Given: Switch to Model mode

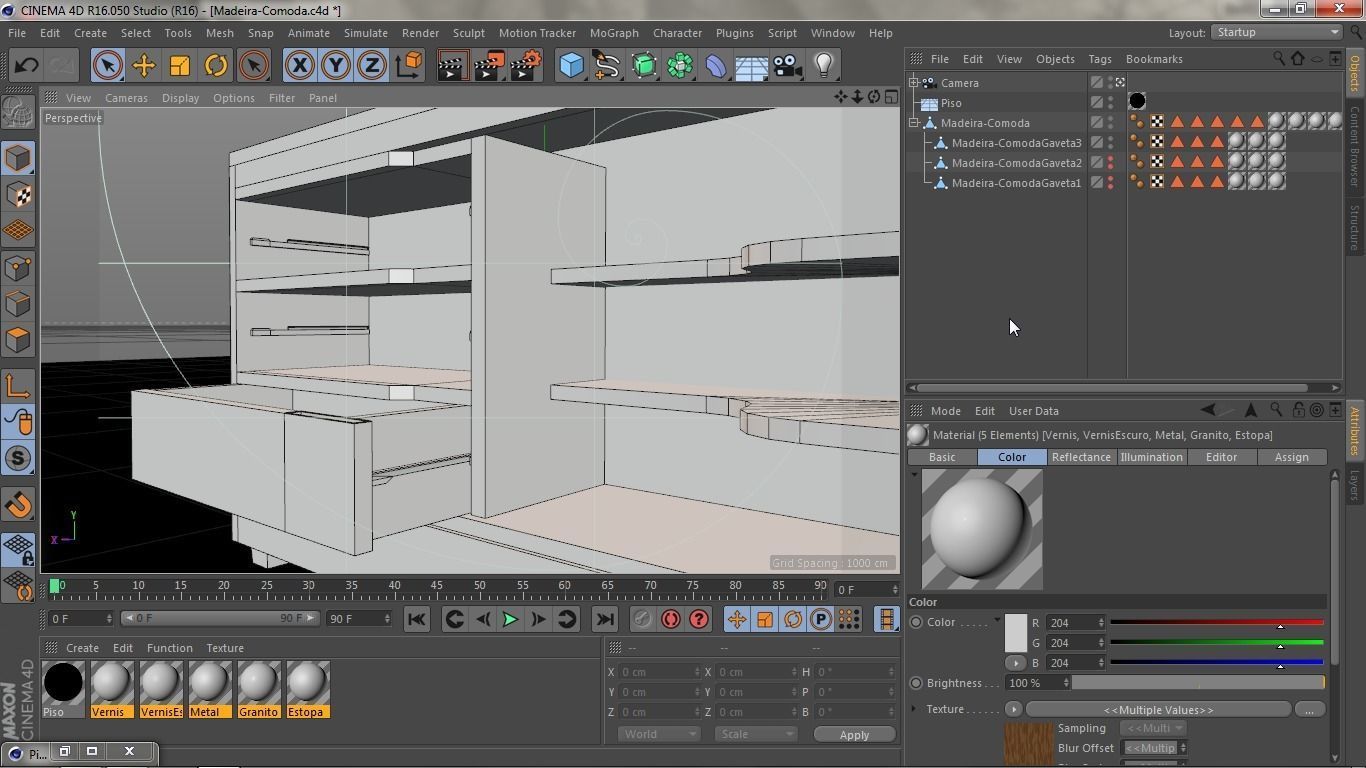Looking at the screenshot, I should [x=17, y=158].
